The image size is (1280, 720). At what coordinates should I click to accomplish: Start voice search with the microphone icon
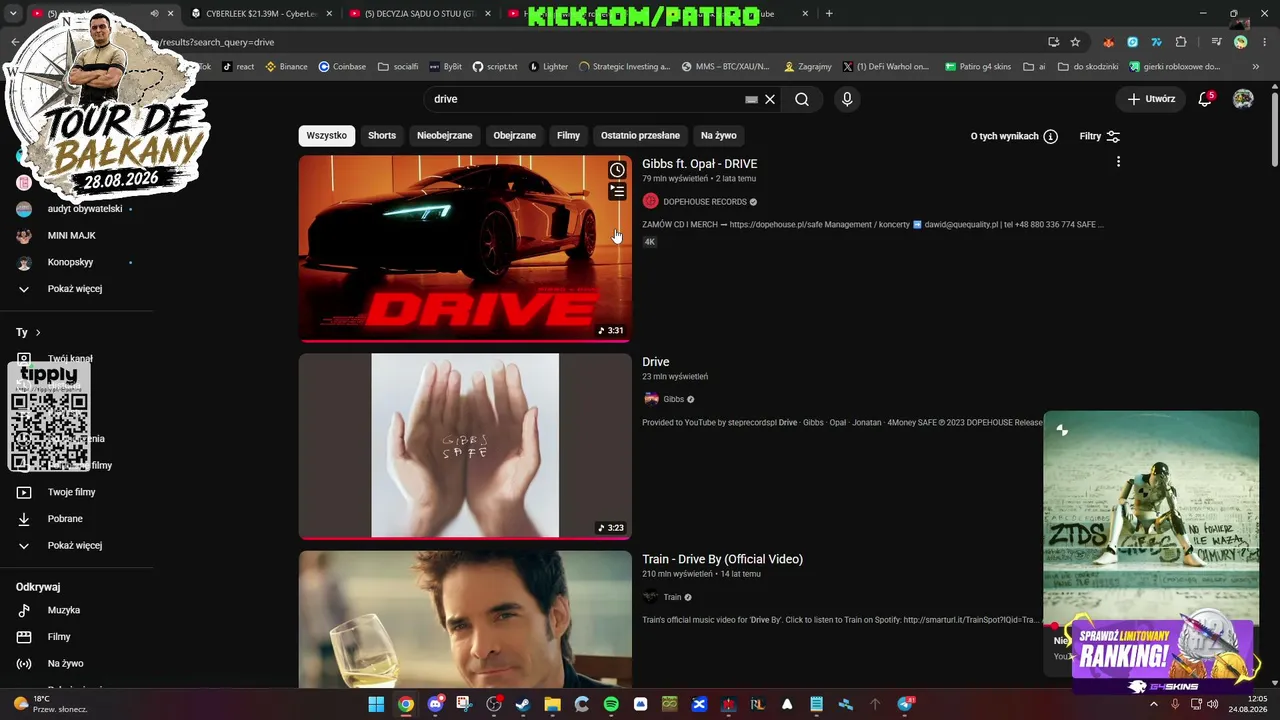pyautogui.click(x=847, y=99)
